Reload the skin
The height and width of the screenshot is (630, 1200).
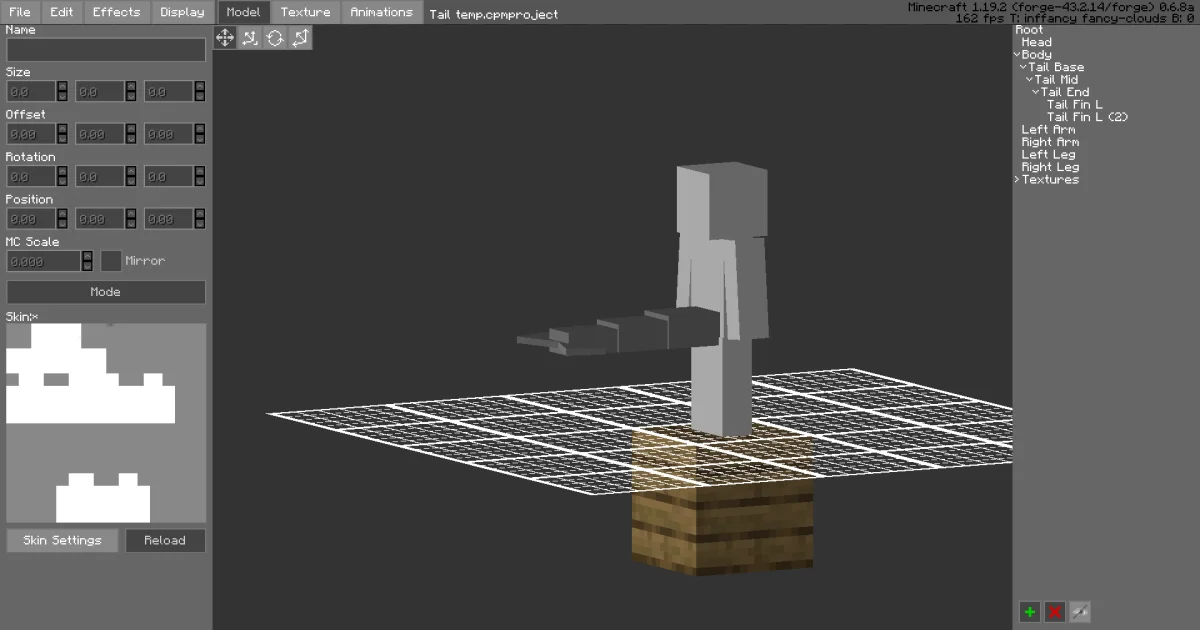(165, 541)
